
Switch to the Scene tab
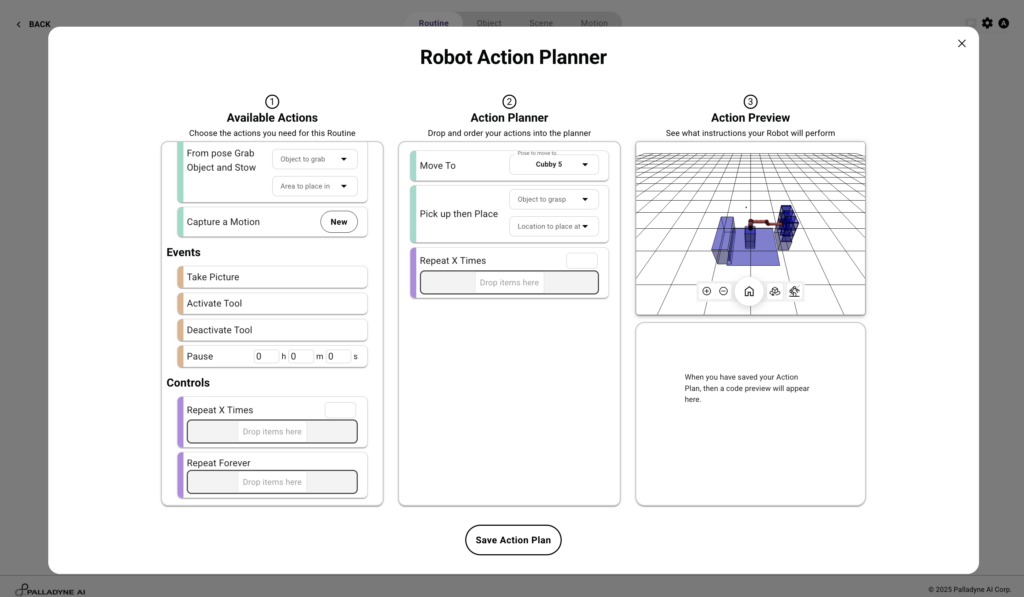tap(541, 23)
